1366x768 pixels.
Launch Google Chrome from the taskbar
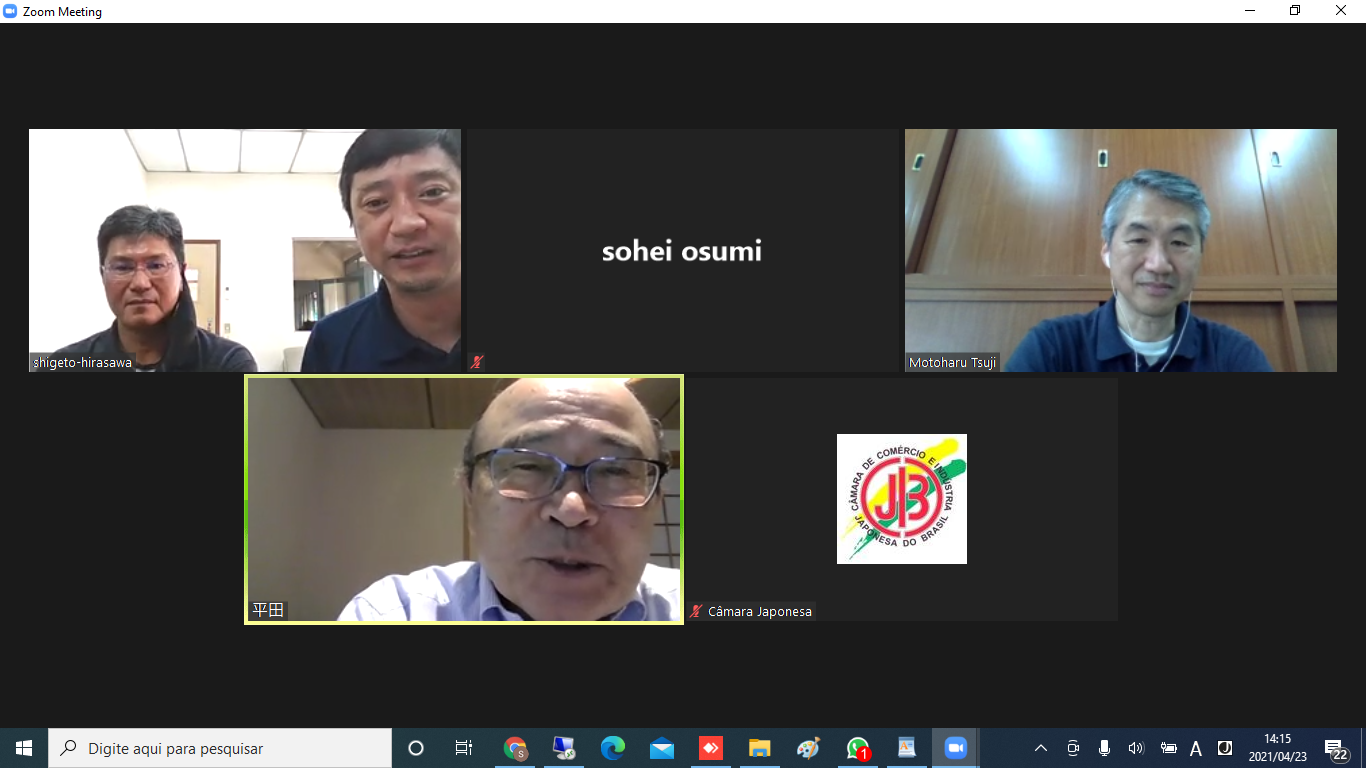pos(515,748)
